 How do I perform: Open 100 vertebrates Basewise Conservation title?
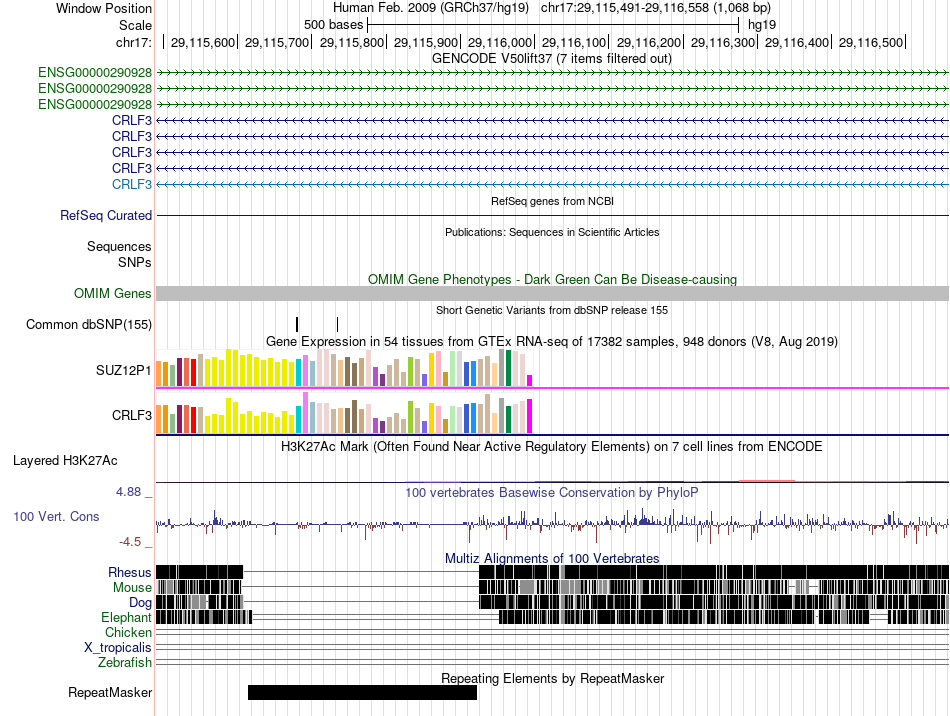552,492
